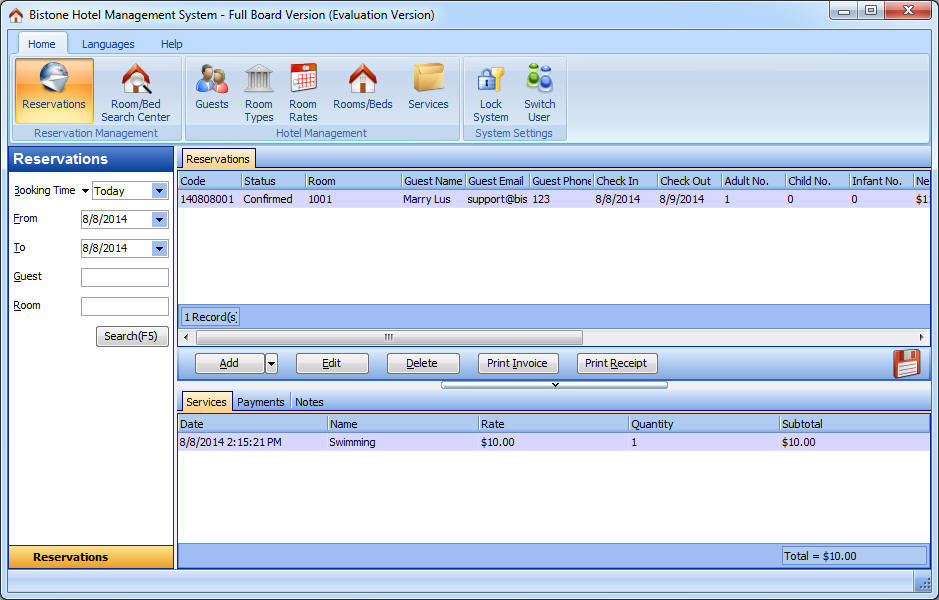
Task: Click the red floppy disk save icon
Action: tap(906, 363)
